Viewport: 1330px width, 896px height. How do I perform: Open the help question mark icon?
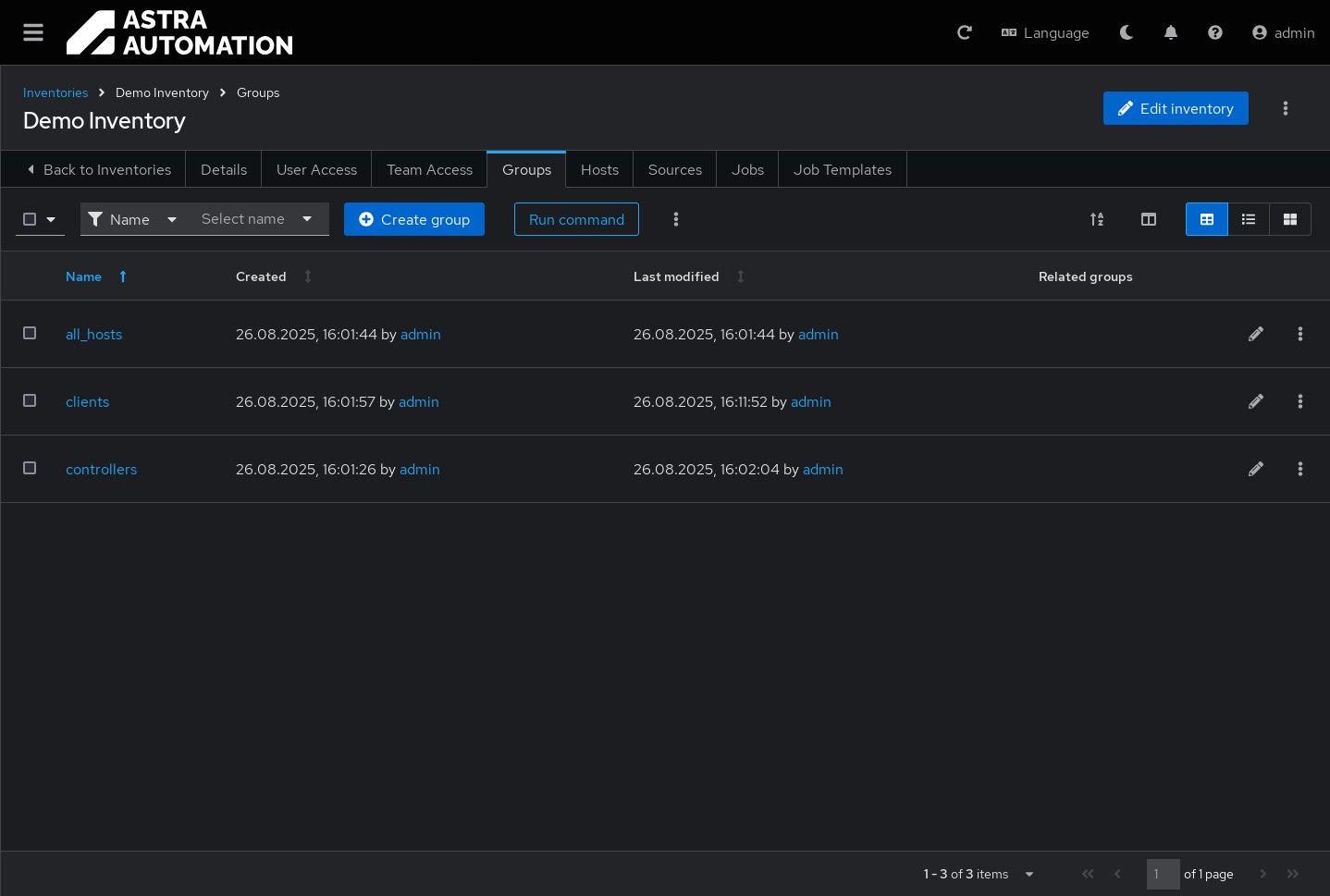click(1214, 32)
